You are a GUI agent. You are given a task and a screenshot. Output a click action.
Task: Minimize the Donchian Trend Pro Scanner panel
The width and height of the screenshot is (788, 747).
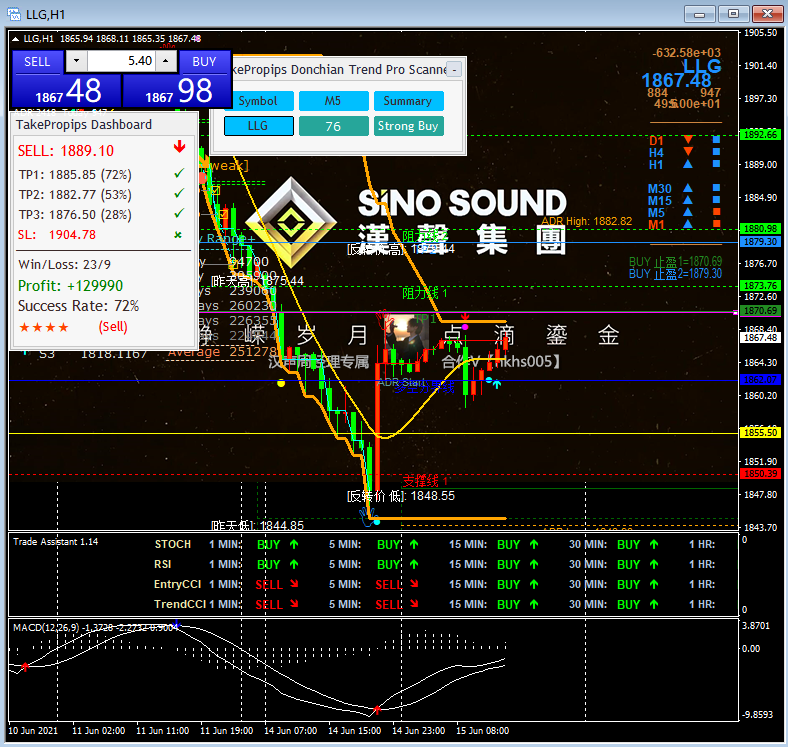[x=454, y=69]
